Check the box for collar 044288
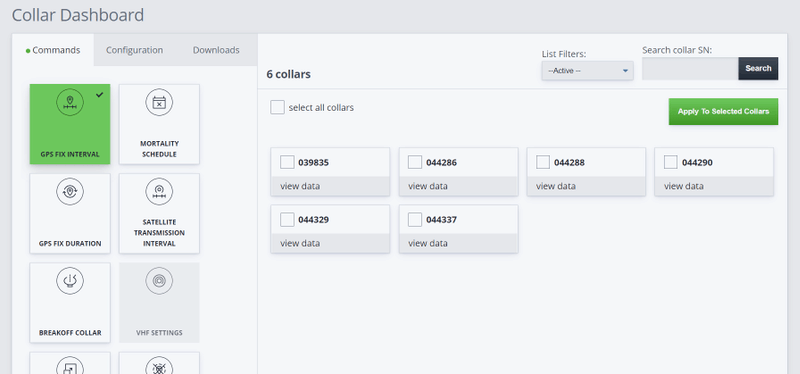Image resolution: width=800 pixels, height=374 pixels. tap(543, 162)
